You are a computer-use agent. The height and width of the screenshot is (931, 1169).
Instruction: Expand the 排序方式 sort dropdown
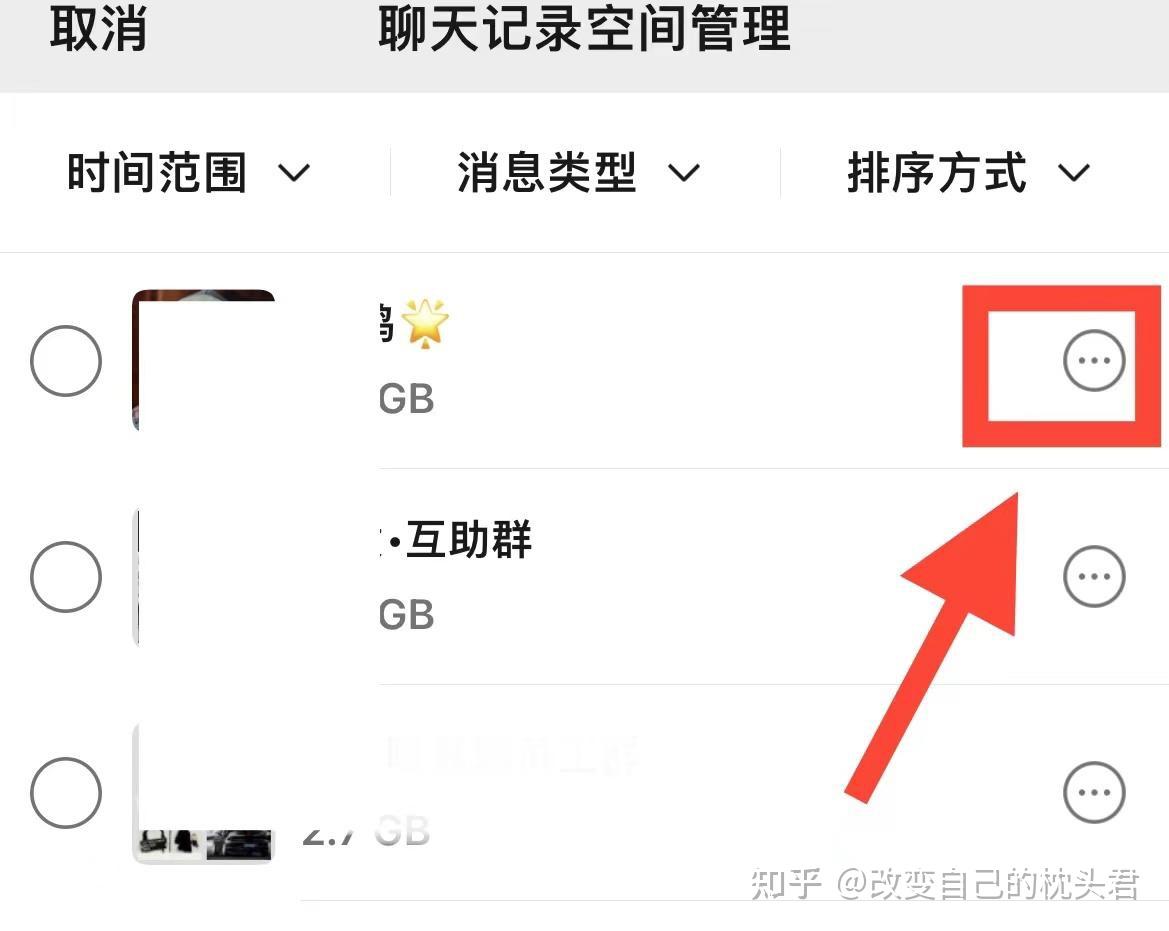pyautogui.click(x=968, y=172)
